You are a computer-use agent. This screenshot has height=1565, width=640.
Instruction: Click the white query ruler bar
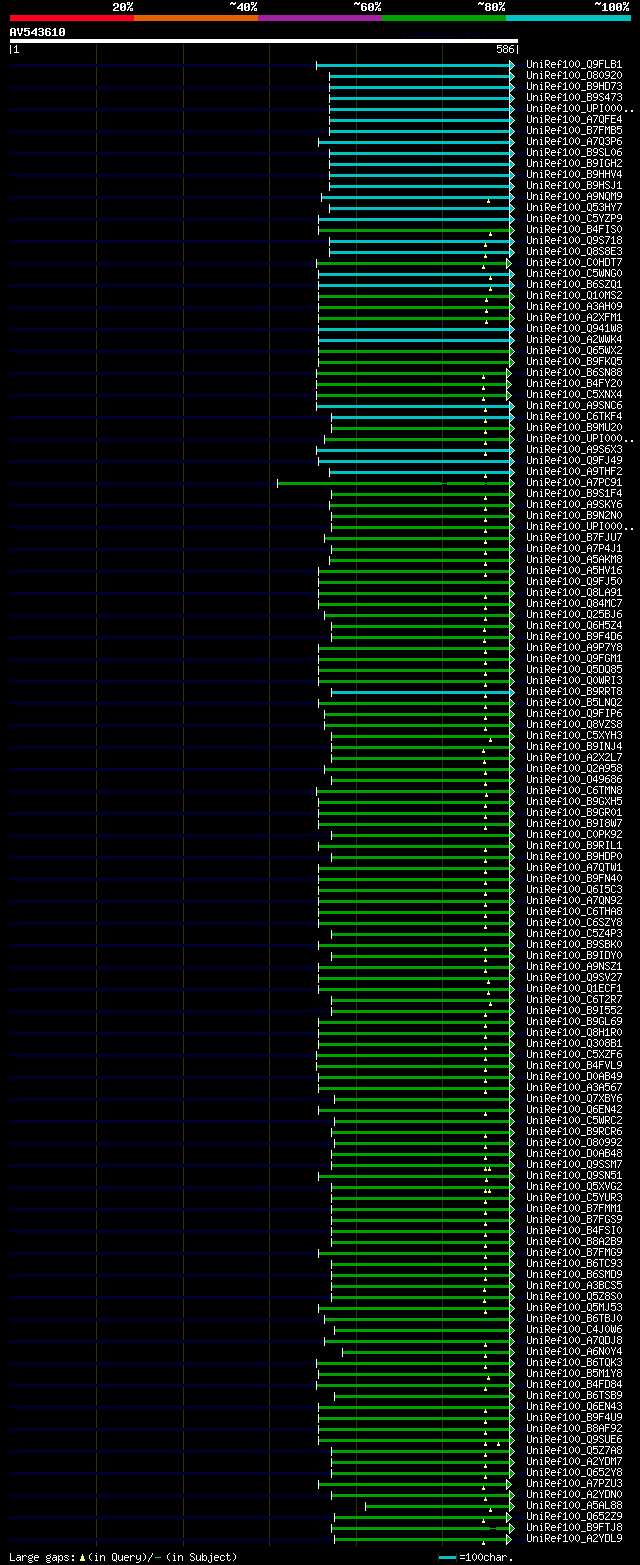click(264, 41)
